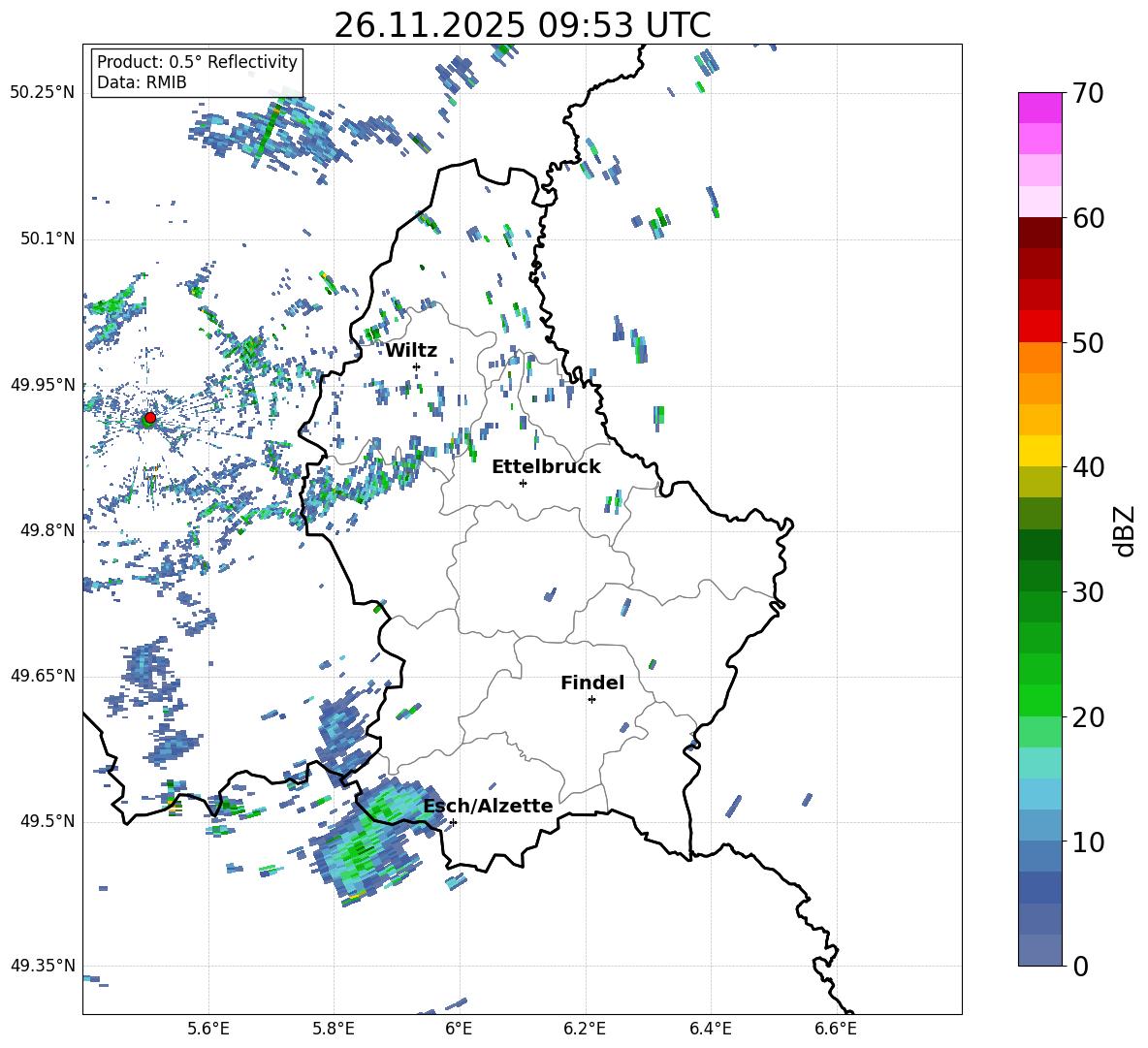Click the 49.95°N latitude label

43,384
